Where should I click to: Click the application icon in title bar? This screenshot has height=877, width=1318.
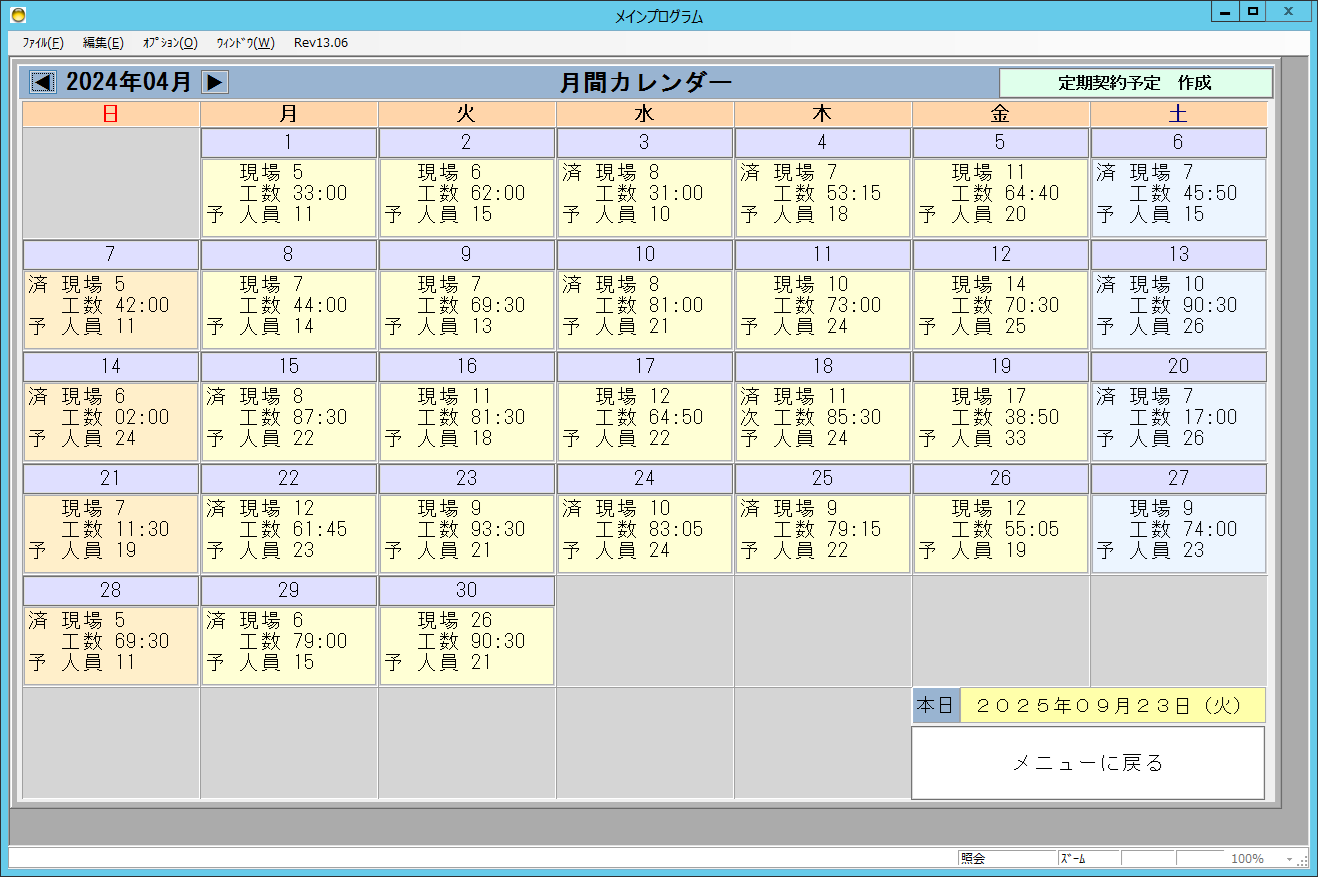(17, 15)
